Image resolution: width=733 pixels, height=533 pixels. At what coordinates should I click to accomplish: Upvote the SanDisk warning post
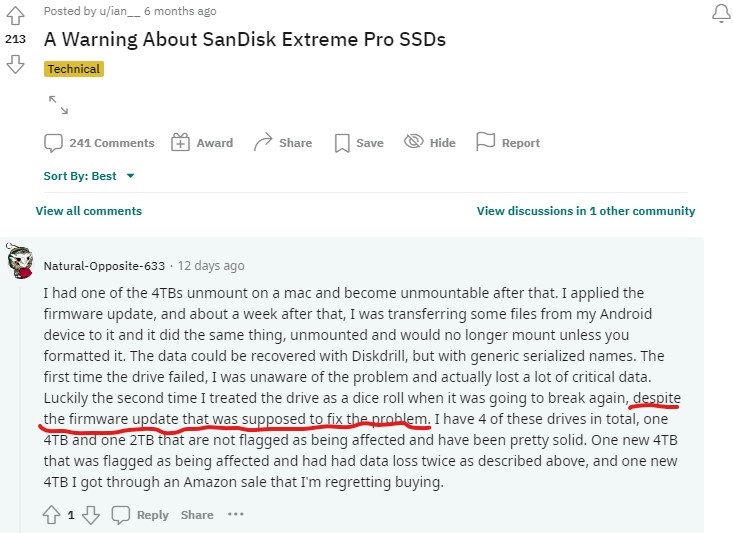[x=15, y=15]
